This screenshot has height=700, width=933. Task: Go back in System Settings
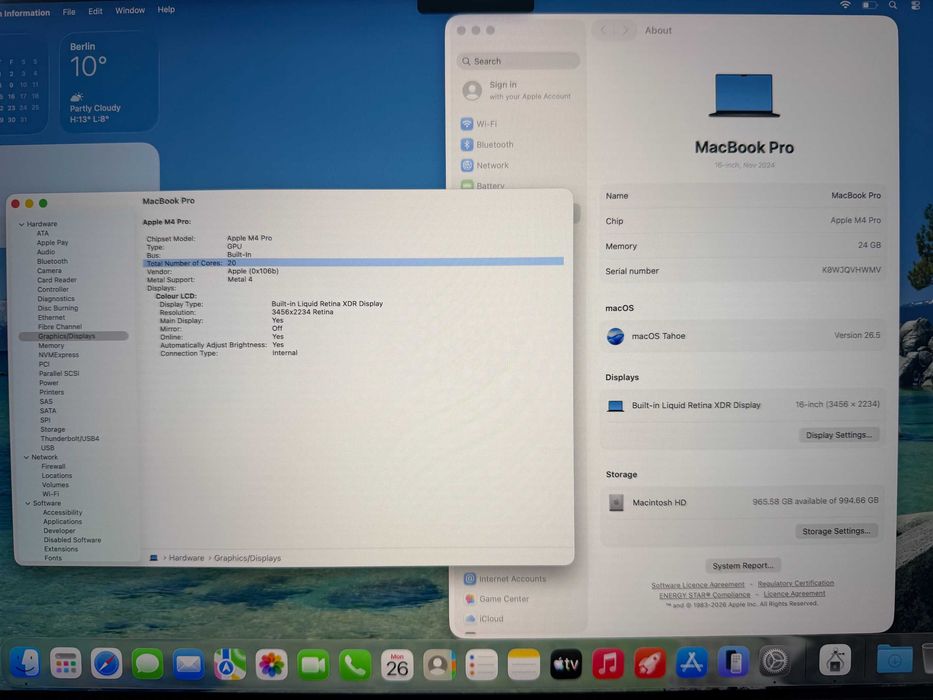click(x=605, y=30)
